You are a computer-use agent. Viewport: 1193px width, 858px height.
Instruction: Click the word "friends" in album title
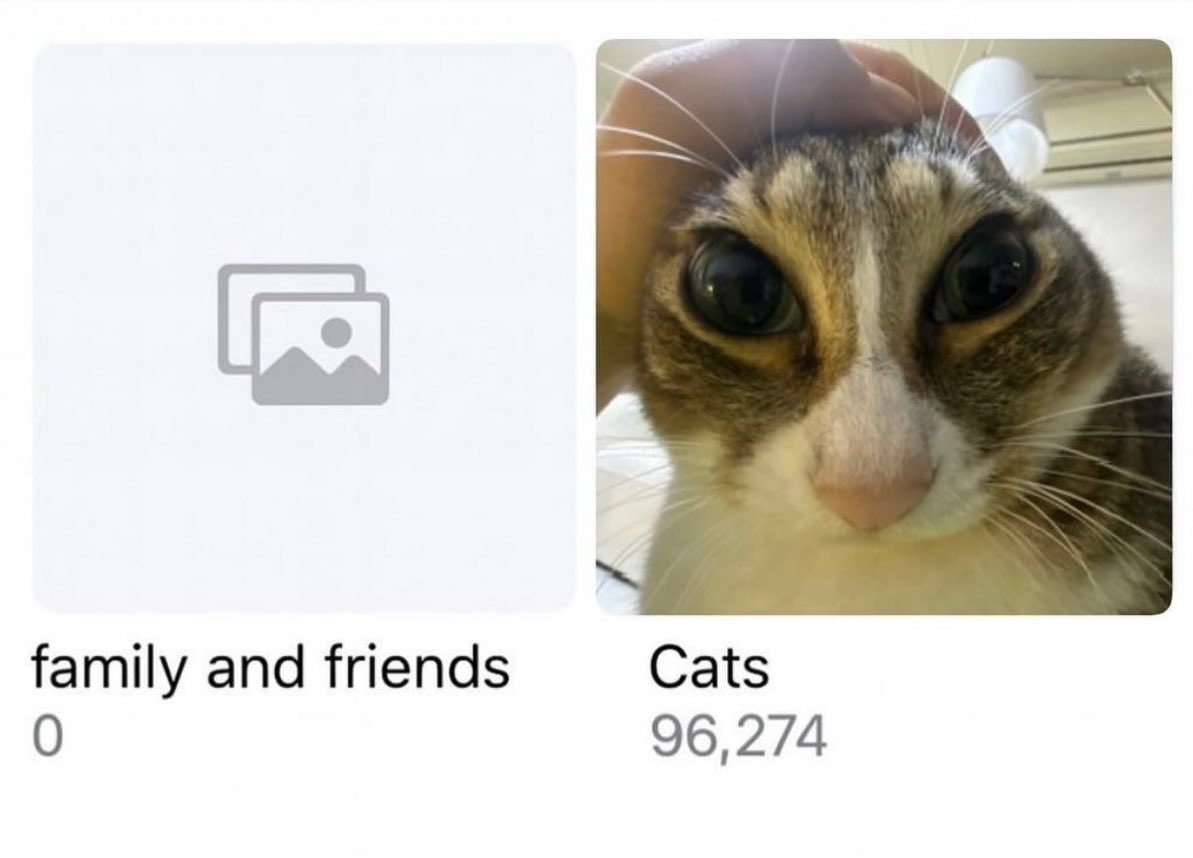(418, 664)
